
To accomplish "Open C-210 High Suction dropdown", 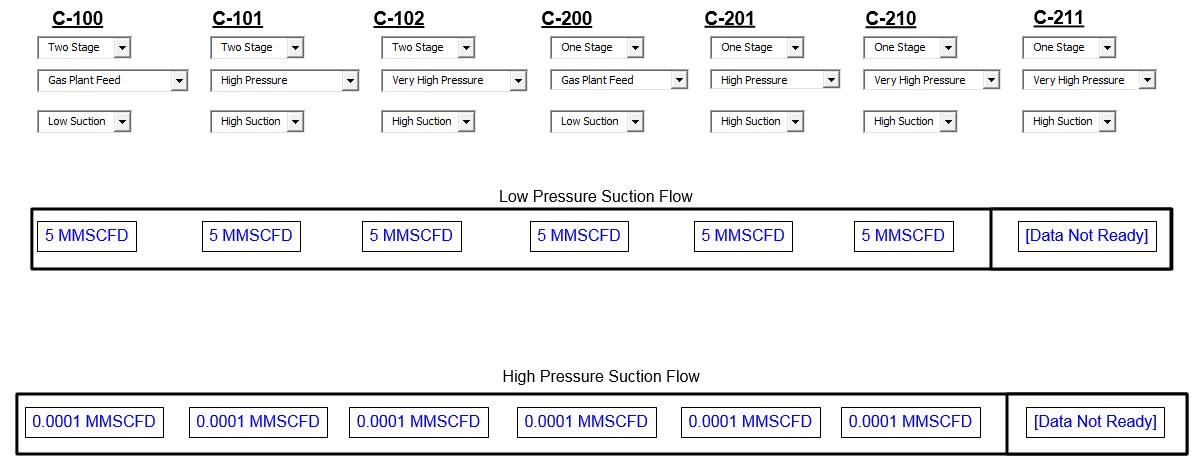I will click(910, 122).
